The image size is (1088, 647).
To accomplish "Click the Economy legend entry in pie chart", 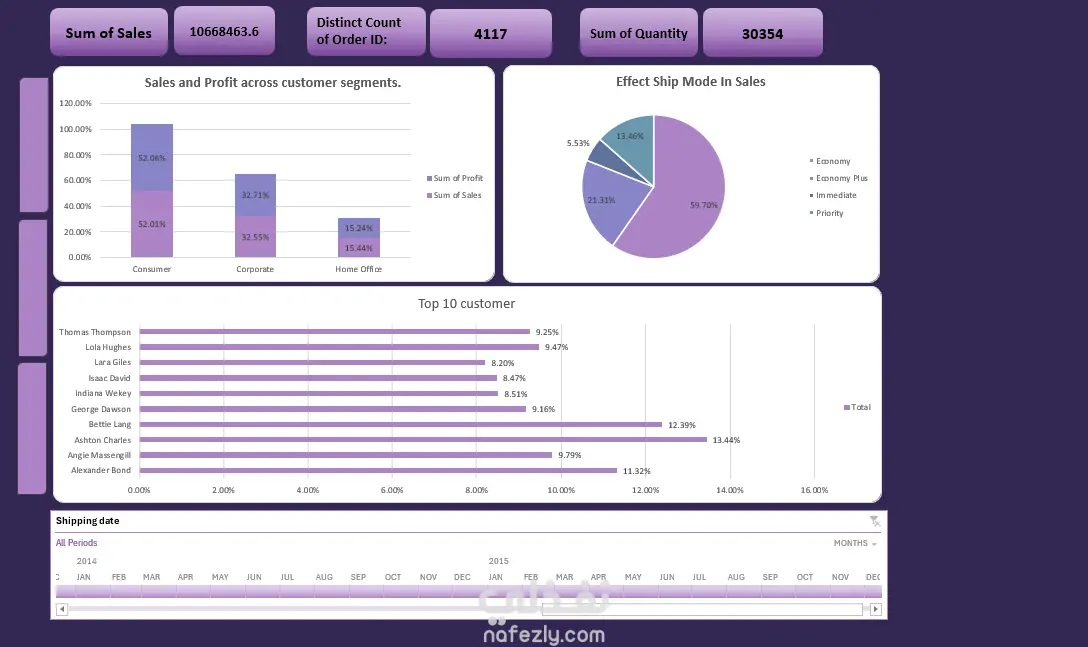I will point(830,161).
